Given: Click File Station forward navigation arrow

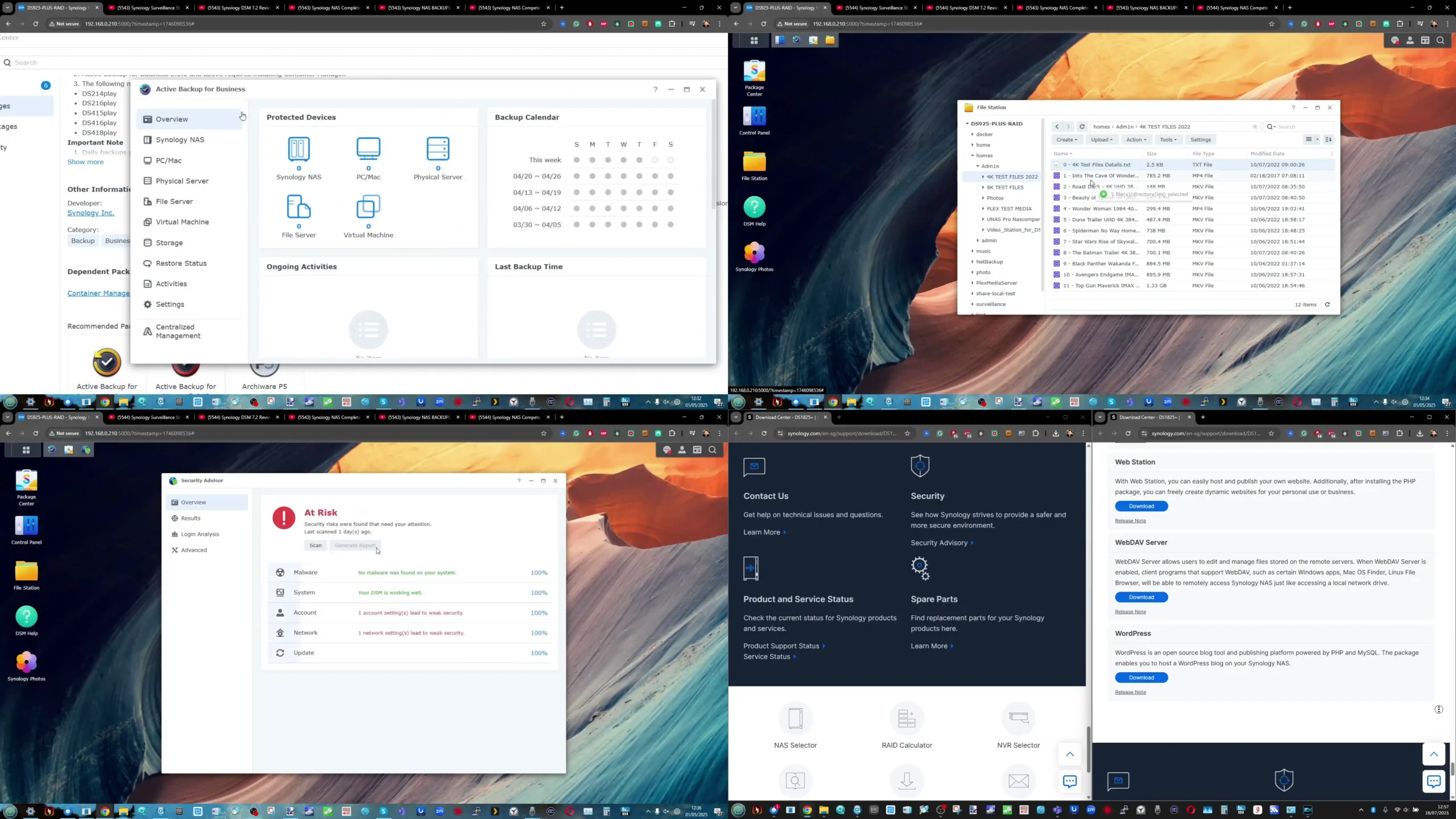Looking at the screenshot, I should tap(1068, 127).
